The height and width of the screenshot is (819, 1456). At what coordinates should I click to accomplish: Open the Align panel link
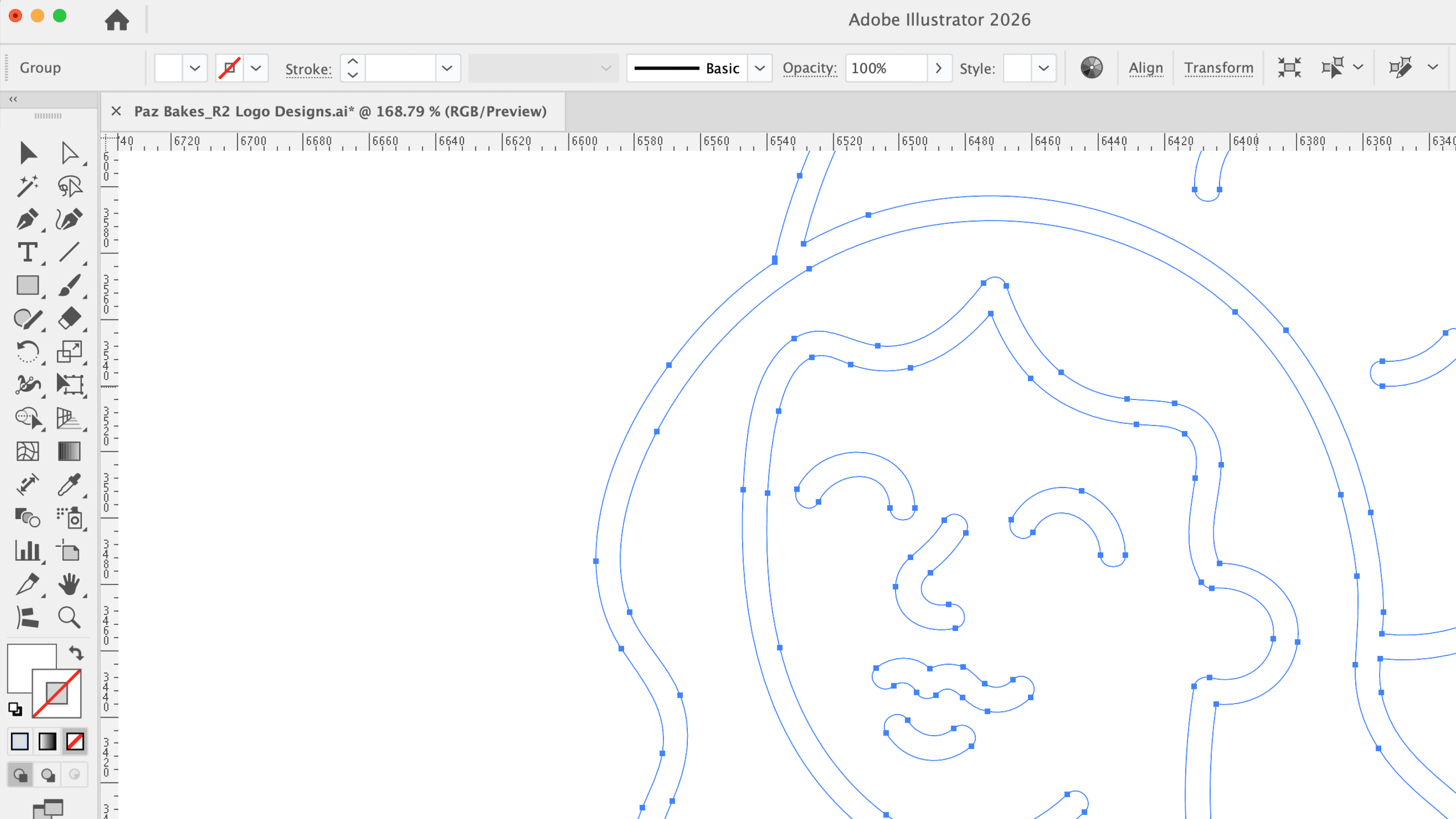[1146, 68]
